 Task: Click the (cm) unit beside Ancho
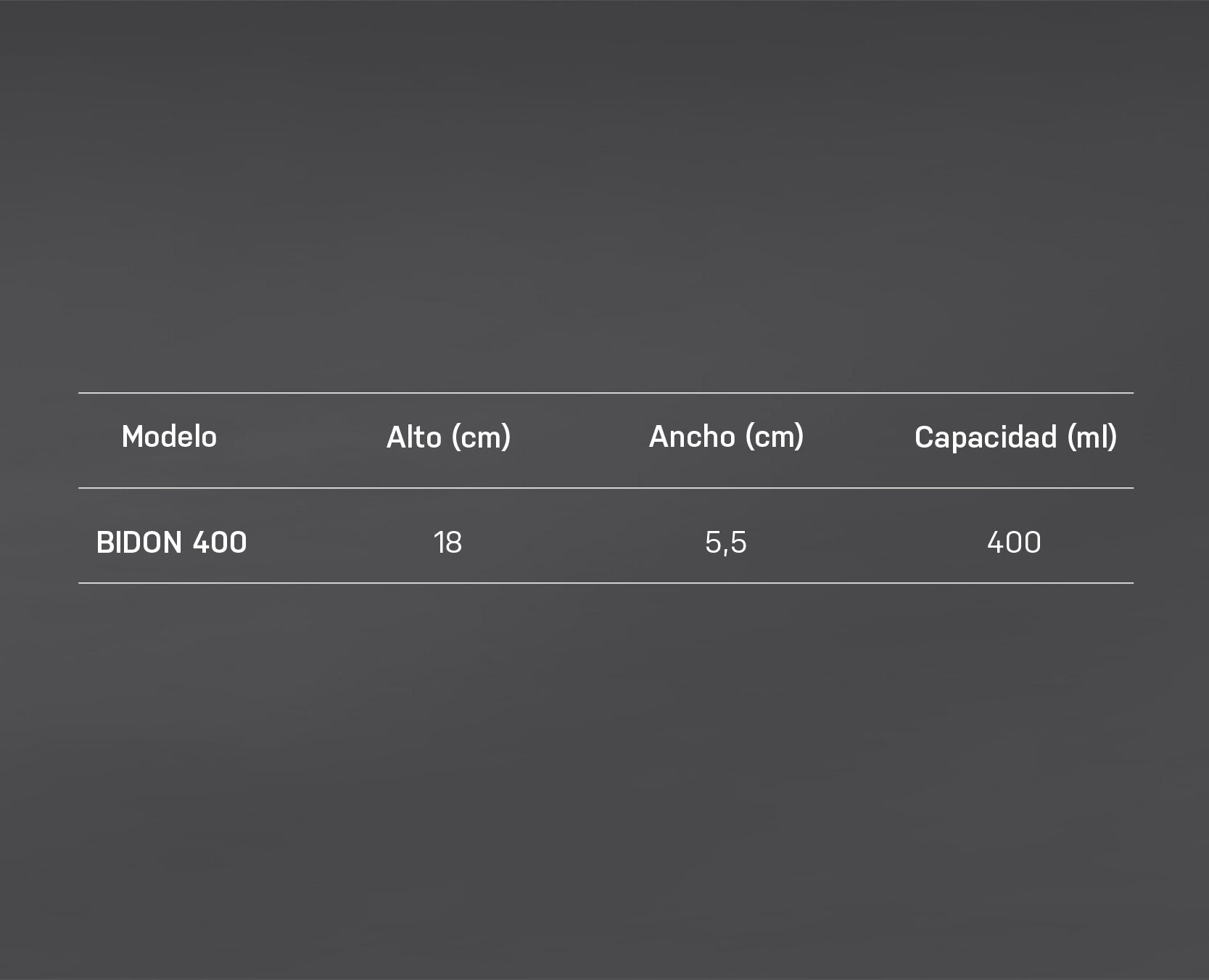coord(775,437)
